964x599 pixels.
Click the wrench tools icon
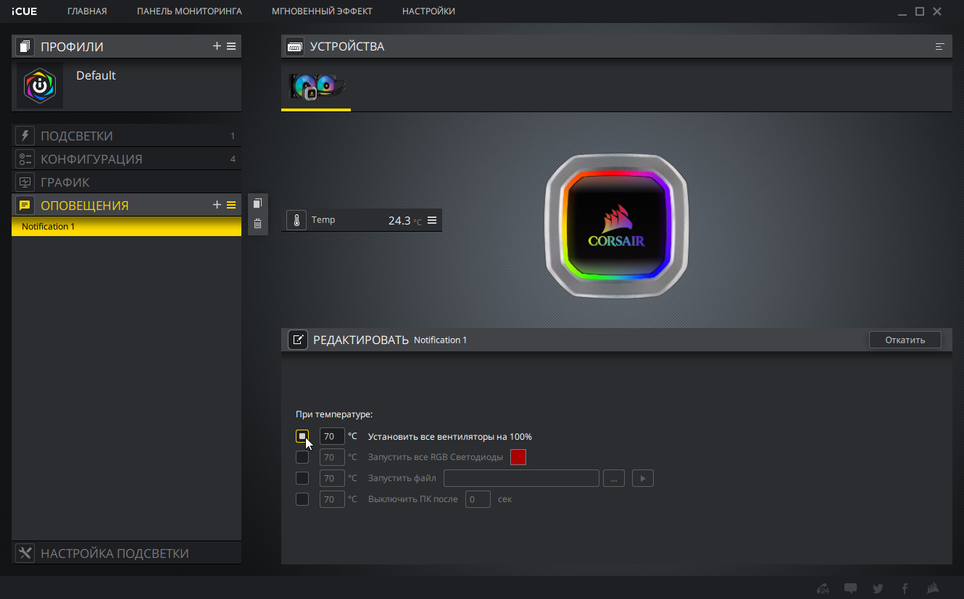click(25, 553)
